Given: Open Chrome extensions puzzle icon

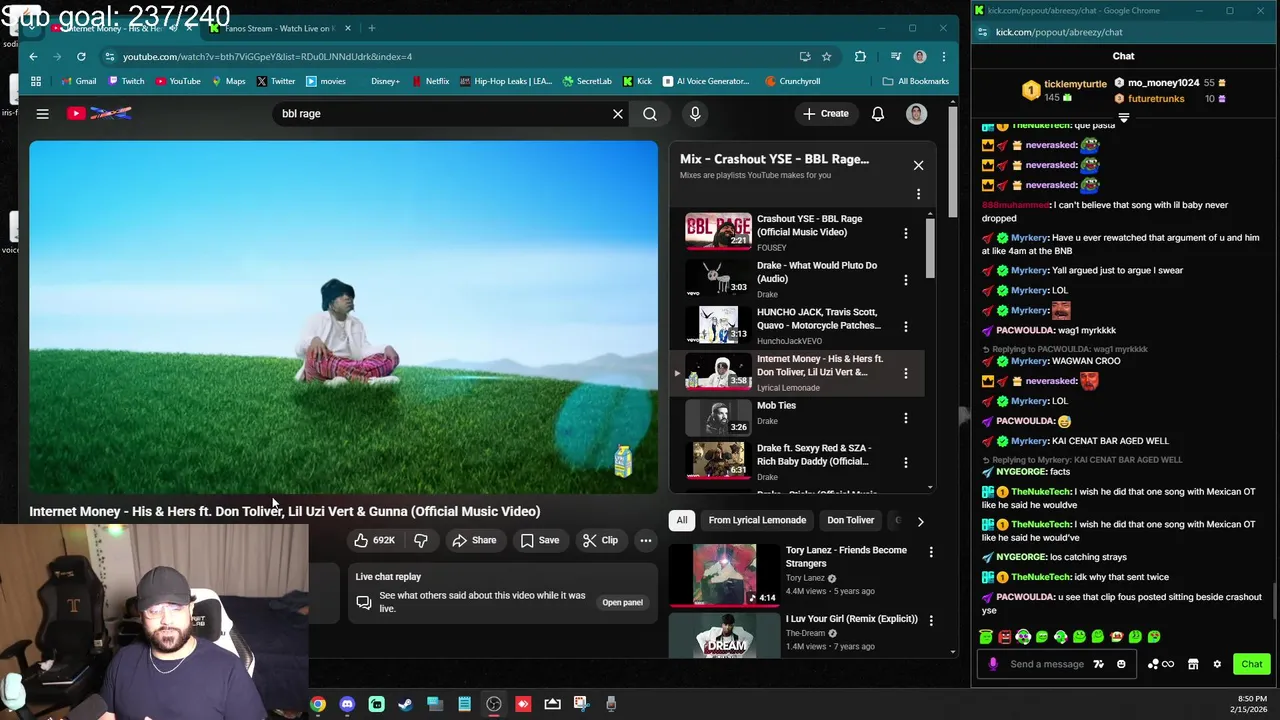Looking at the screenshot, I should (860, 57).
